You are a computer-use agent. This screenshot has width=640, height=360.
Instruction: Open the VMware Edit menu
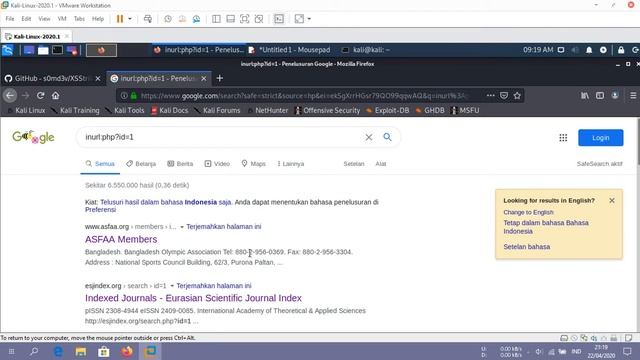26,19
